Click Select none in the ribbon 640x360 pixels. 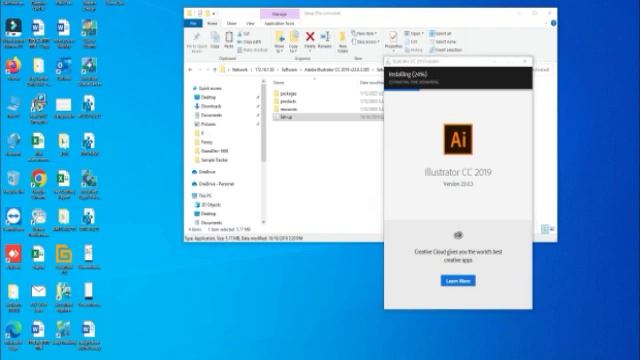442,42
